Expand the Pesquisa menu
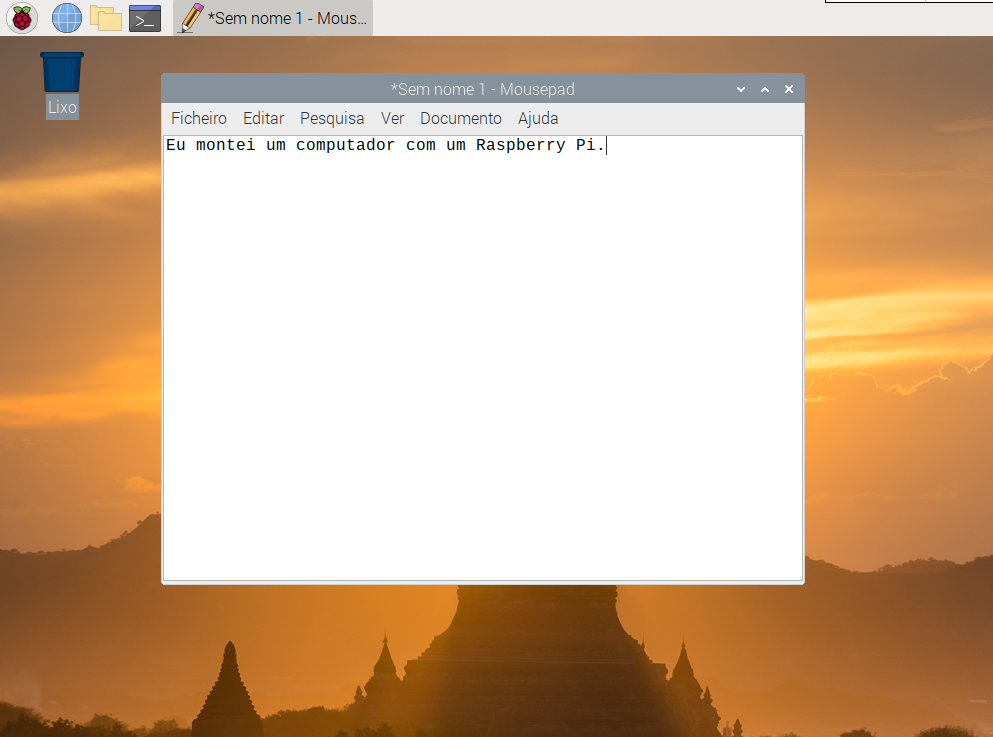Image resolution: width=993 pixels, height=737 pixels. [x=332, y=118]
